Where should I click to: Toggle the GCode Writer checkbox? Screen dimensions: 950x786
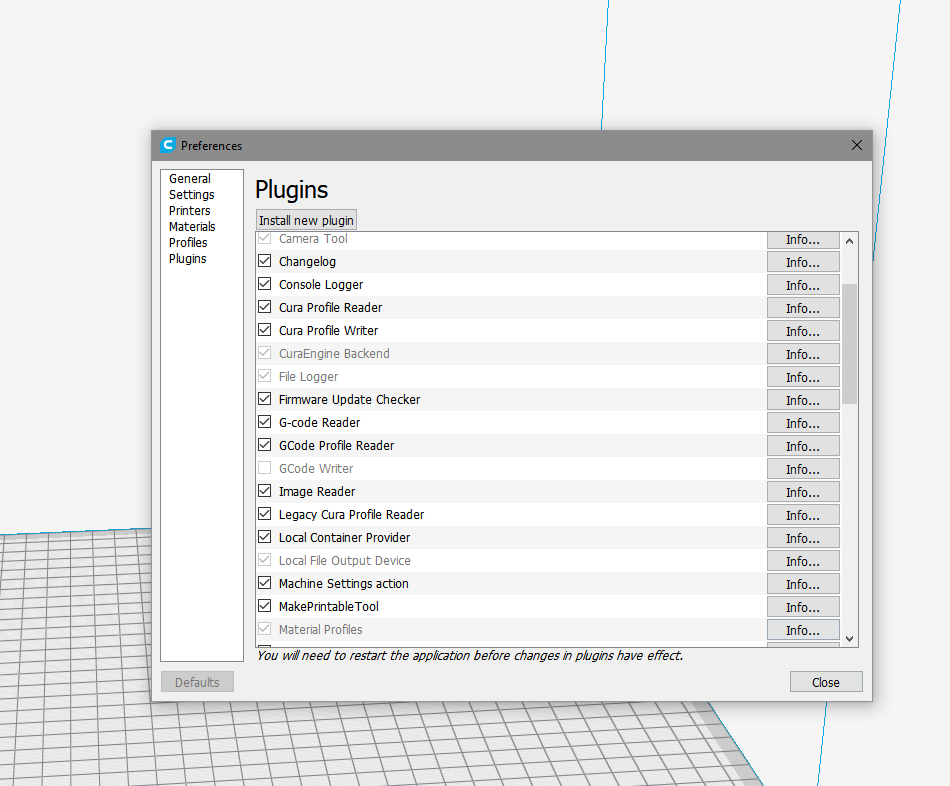[265, 468]
